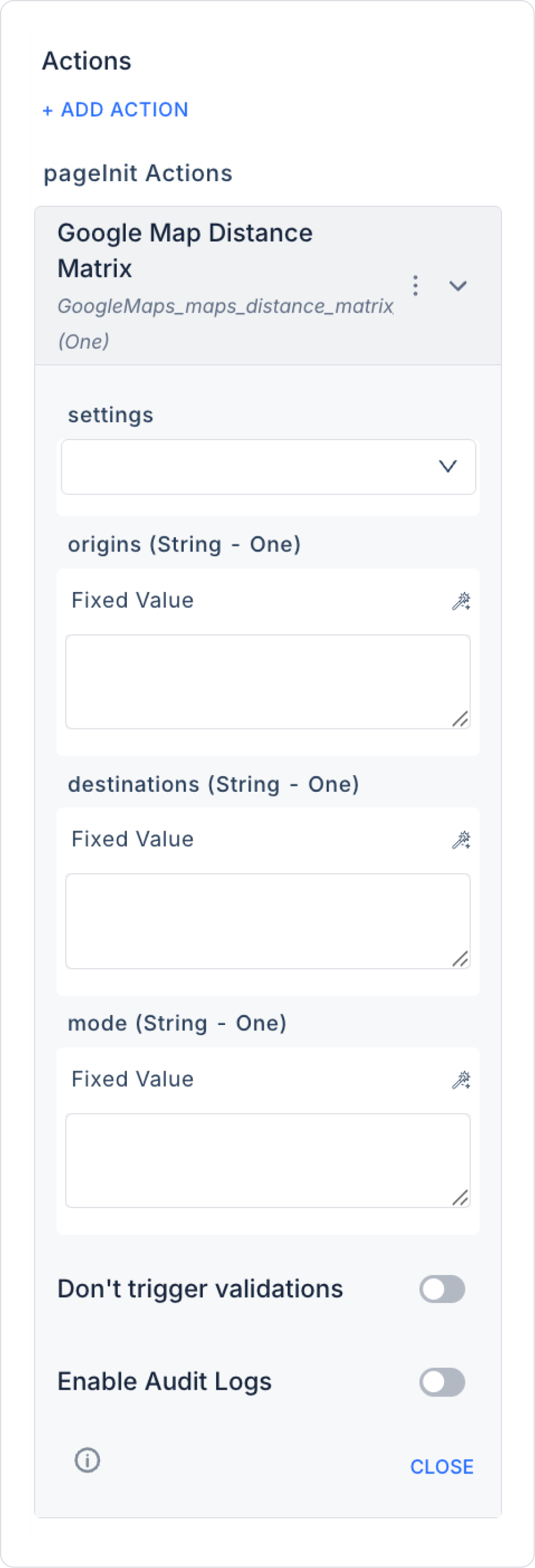This screenshot has width=535, height=1568.
Task: Click the resize handle of mode text area
Action: click(x=460, y=1197)
